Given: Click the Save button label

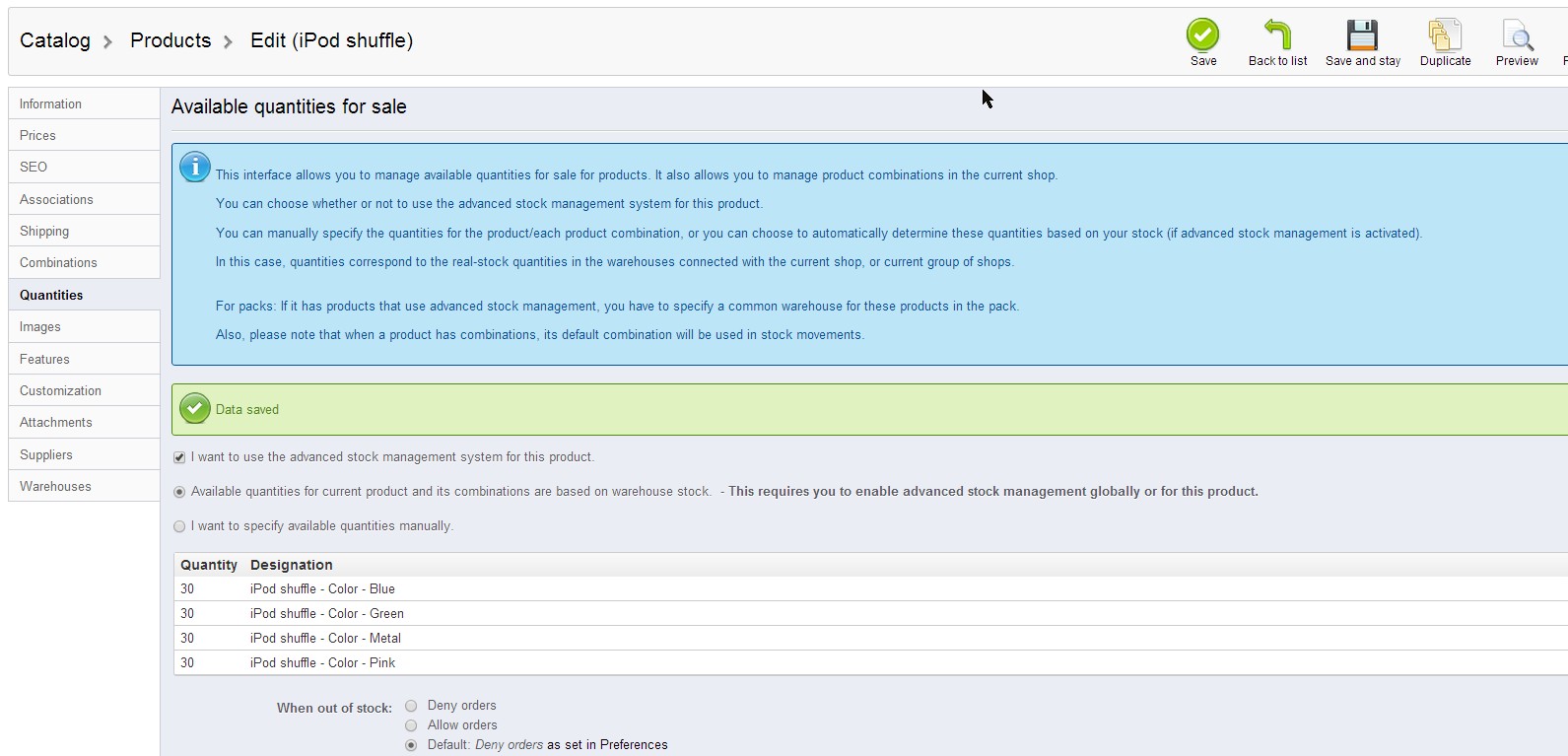Looking at the screenshot, I should (x=1203, y=61).
